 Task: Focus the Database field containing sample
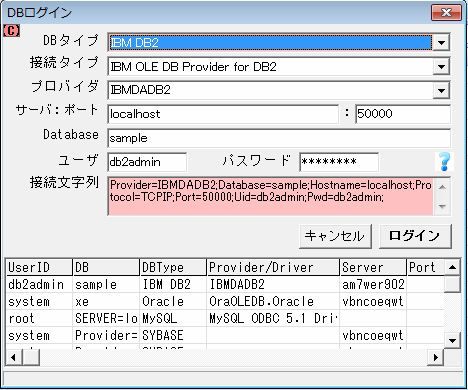pos(279,138)
